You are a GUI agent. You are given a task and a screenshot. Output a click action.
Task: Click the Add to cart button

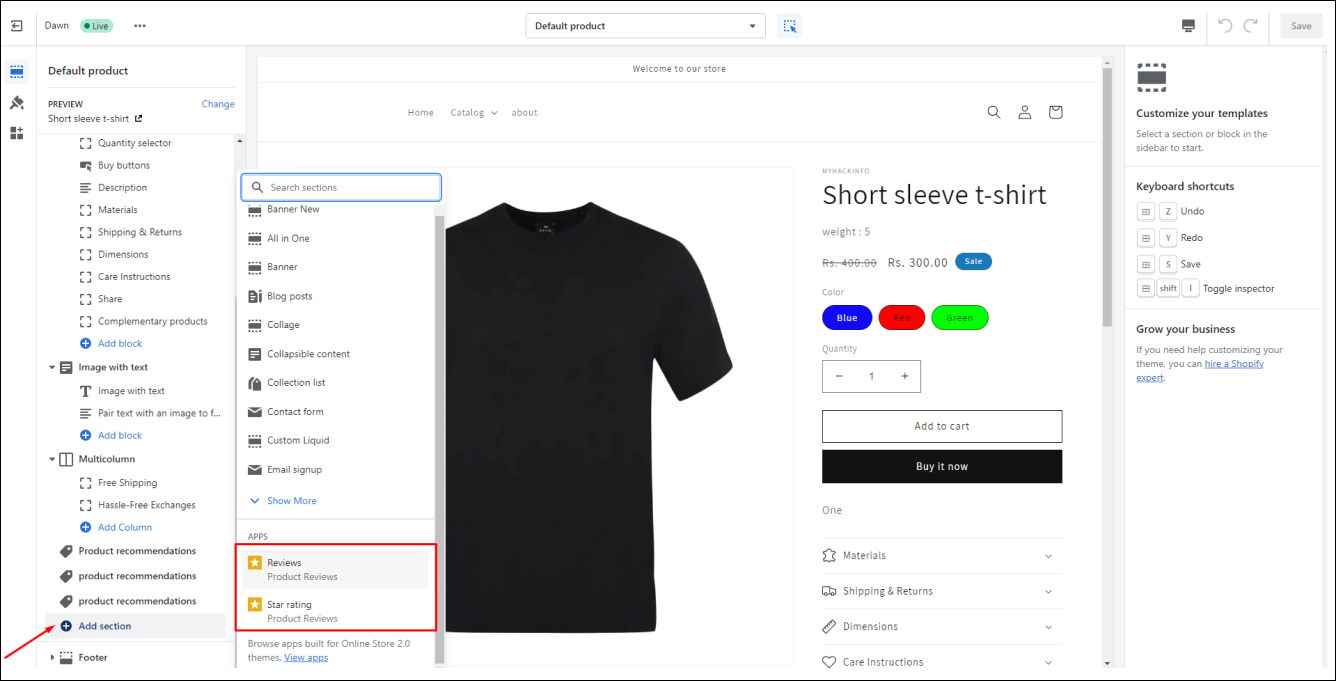[x=942, y=426]
